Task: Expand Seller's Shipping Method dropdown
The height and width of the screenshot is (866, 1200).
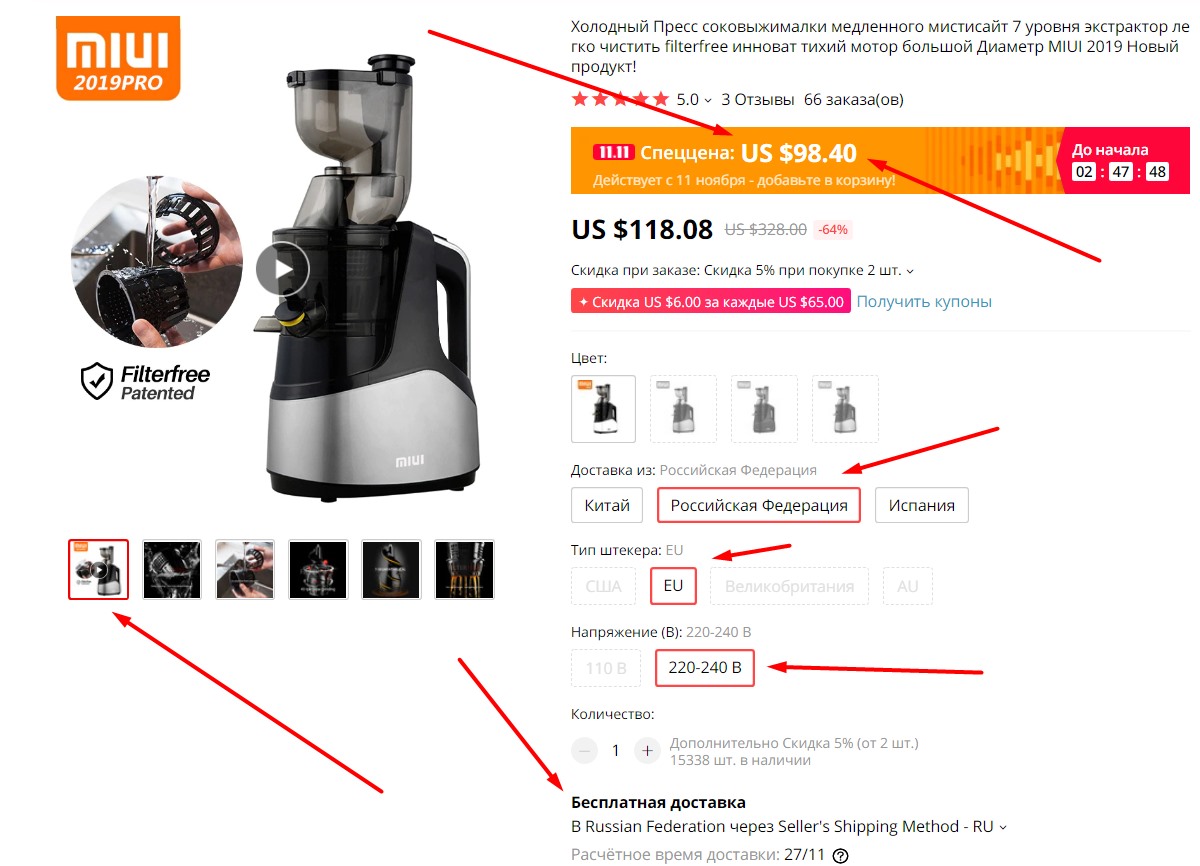Action: 1003,827
